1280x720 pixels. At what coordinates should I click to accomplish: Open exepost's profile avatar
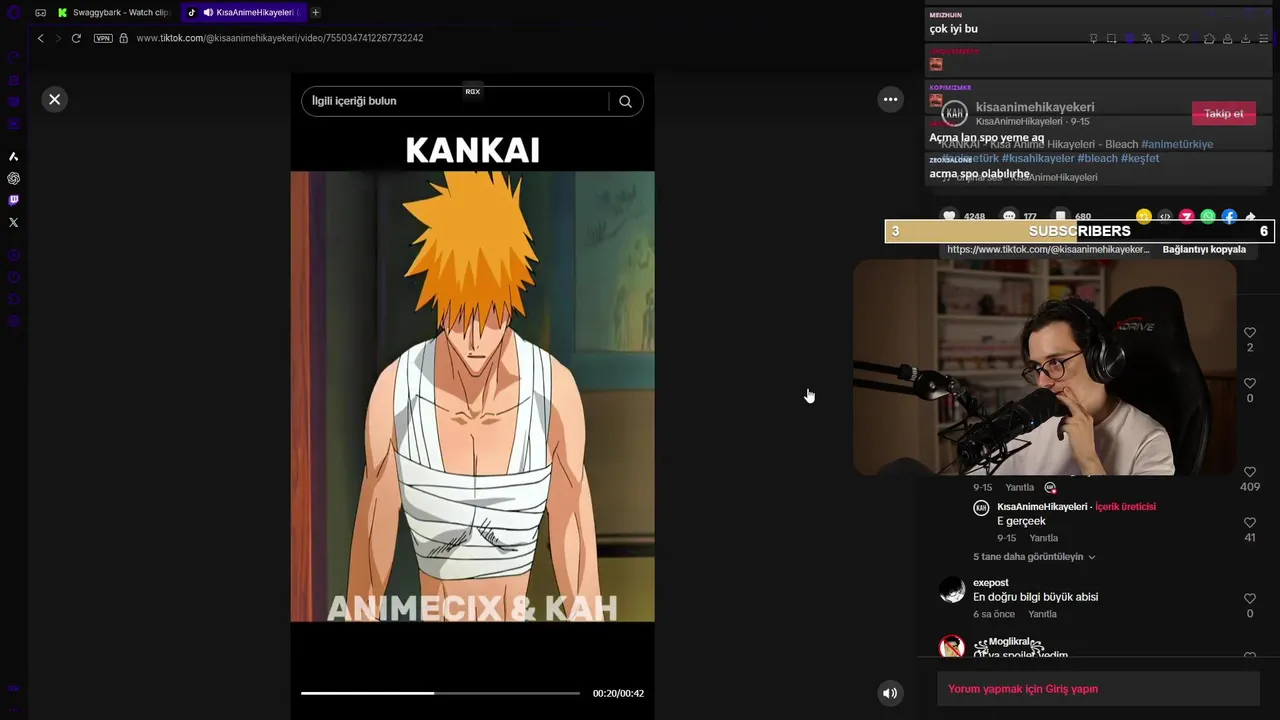952,590
